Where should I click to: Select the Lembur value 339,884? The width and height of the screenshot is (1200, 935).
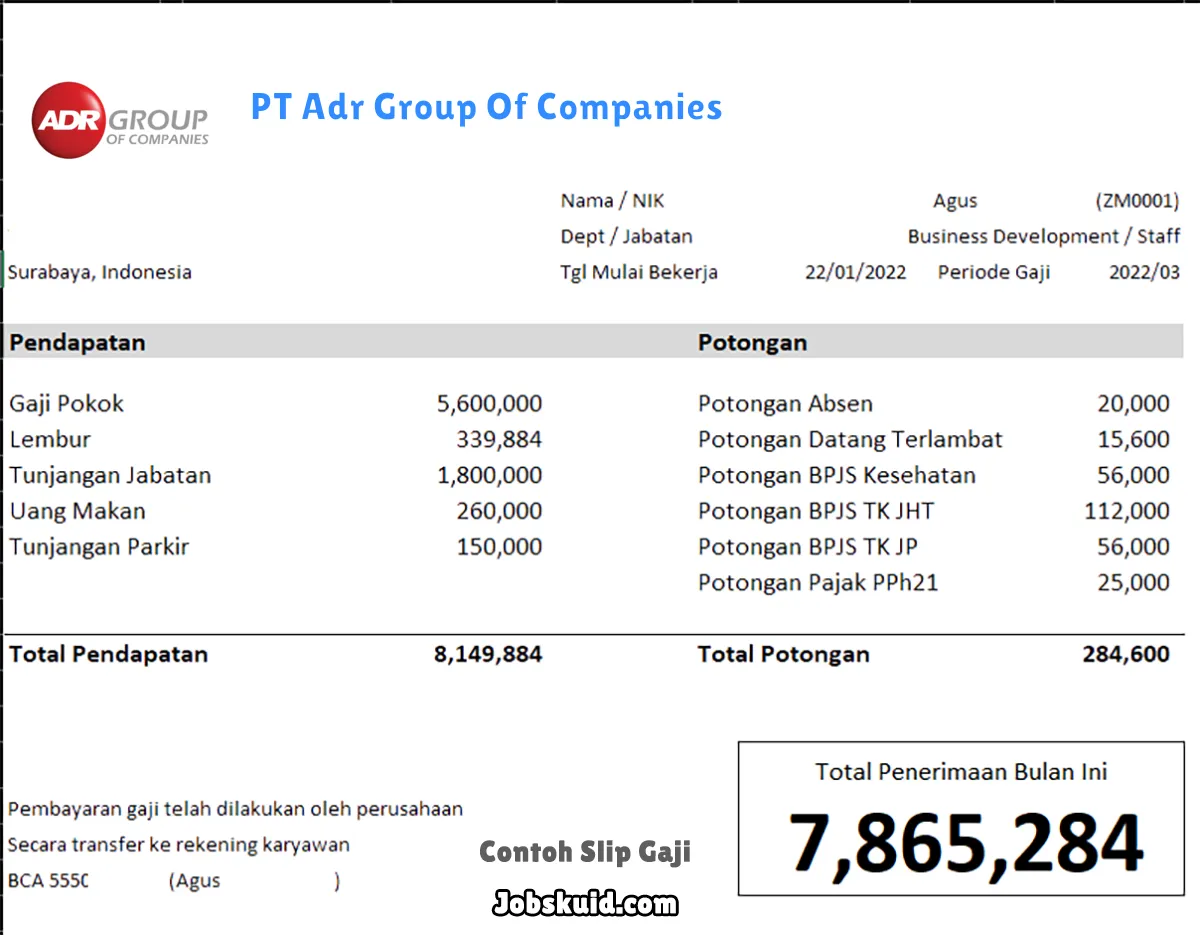(x=499, y=440)
